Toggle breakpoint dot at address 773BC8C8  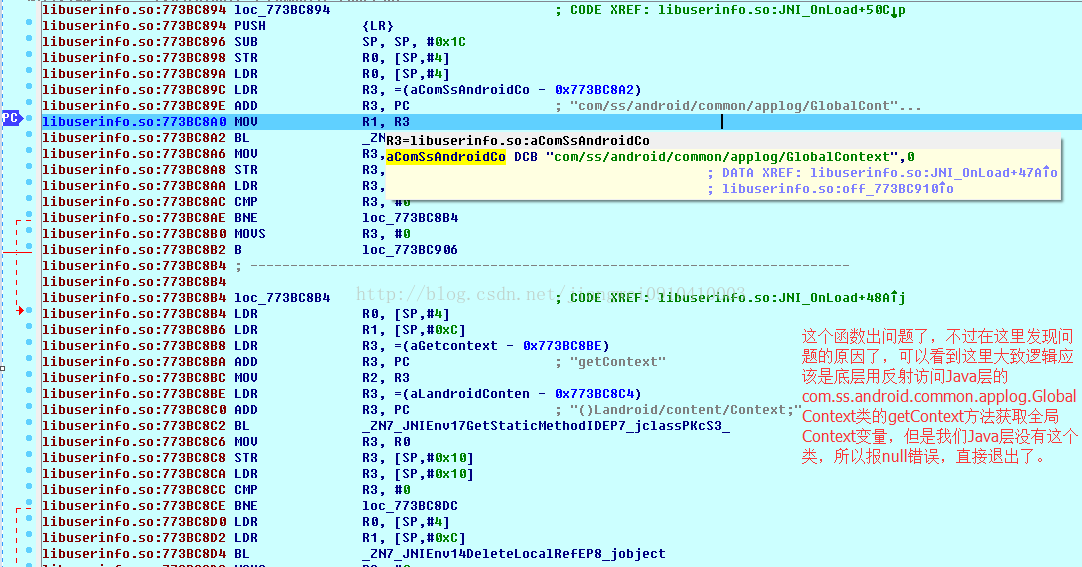pyautogui.click(x=29, y=455)
